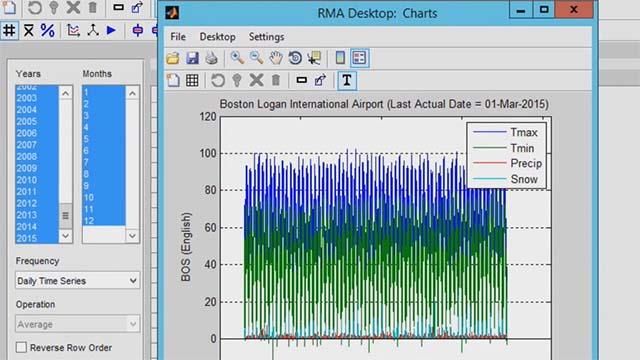640x360 pixels.
Task: Click line chart icon in main window
Action: pyautogui.click(x=73, y=31)
